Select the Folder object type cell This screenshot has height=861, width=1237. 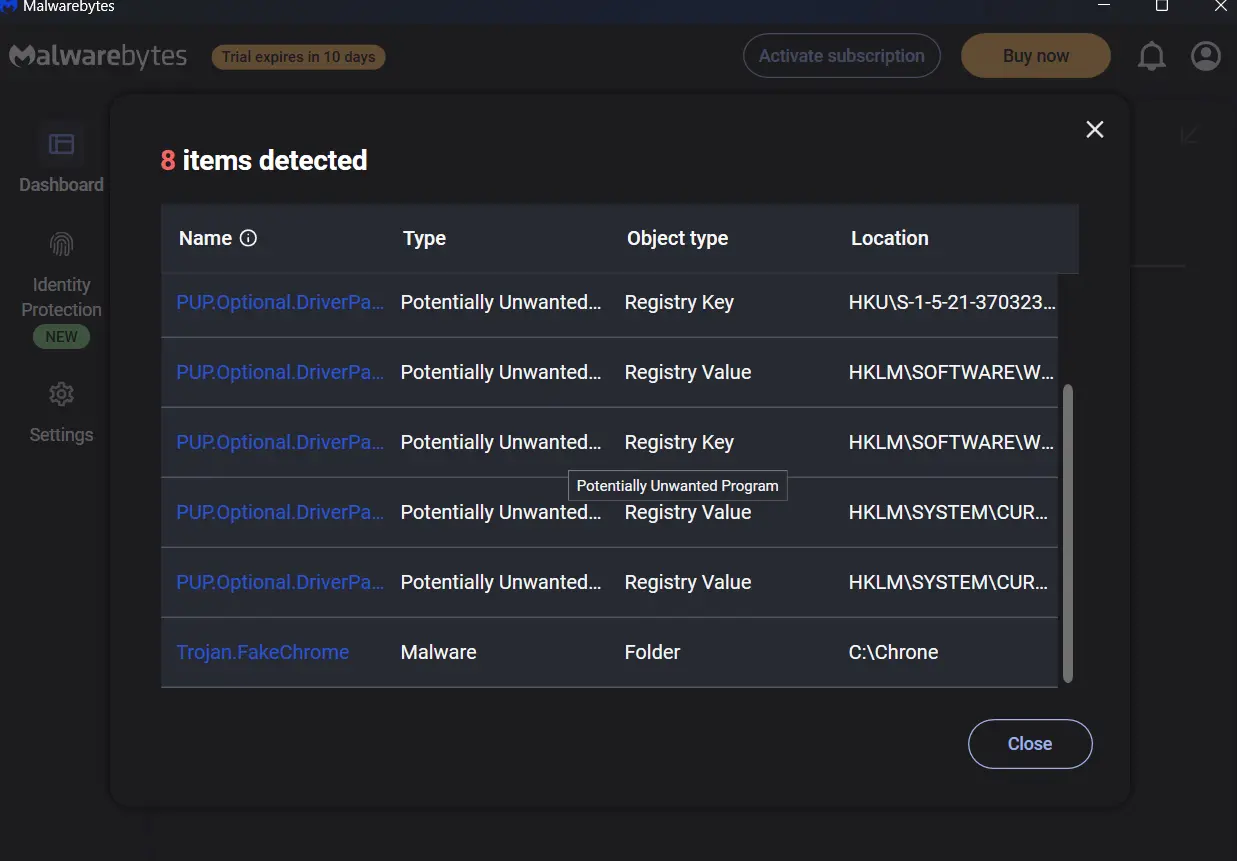pos(653,652)
